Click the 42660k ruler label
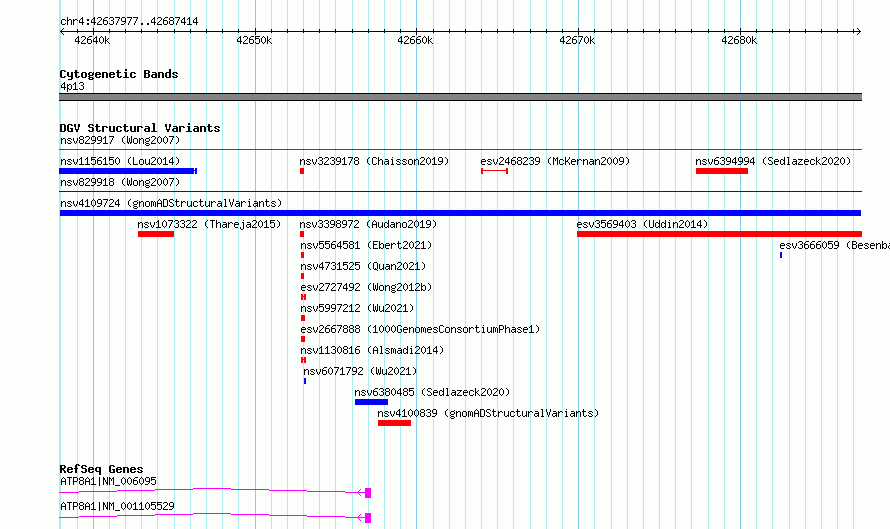The image size is (890, 529). tap(415, 40)
